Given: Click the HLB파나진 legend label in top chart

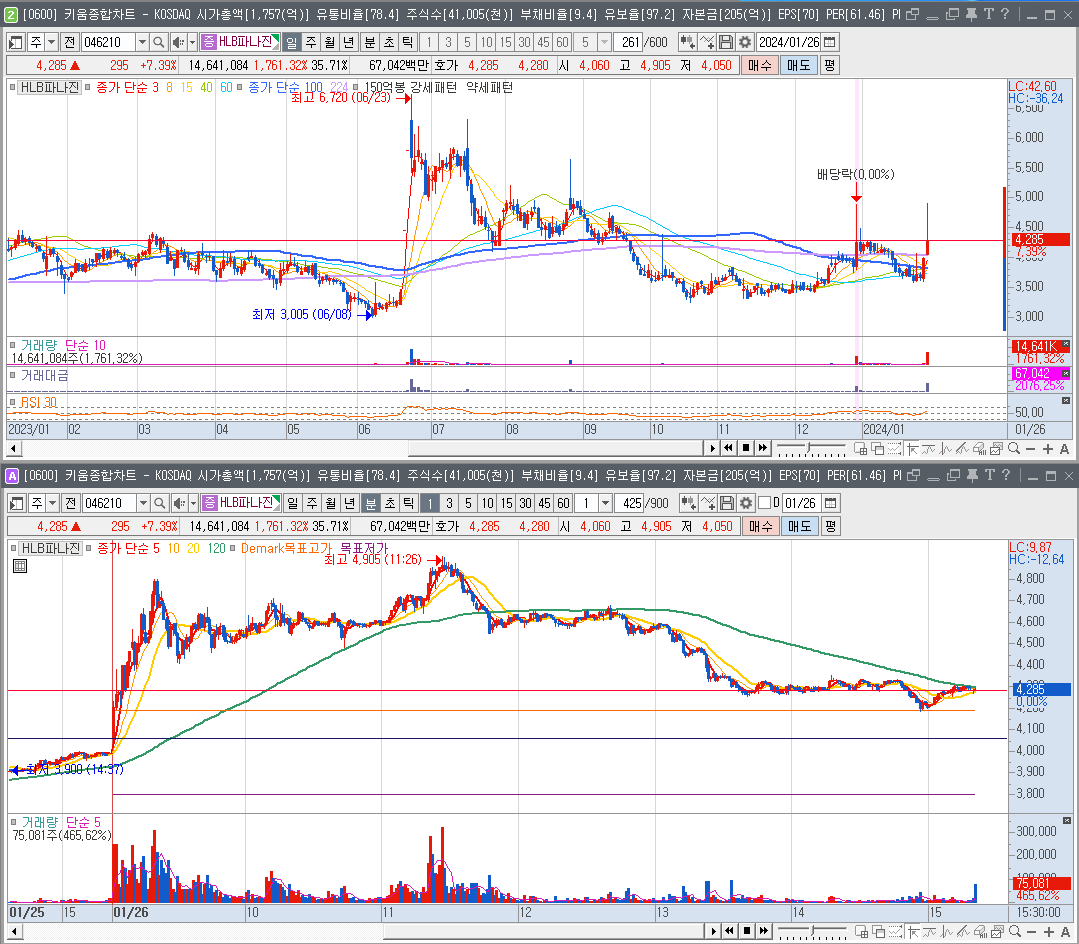Looking at the screenshot, I should coord(50,87).
